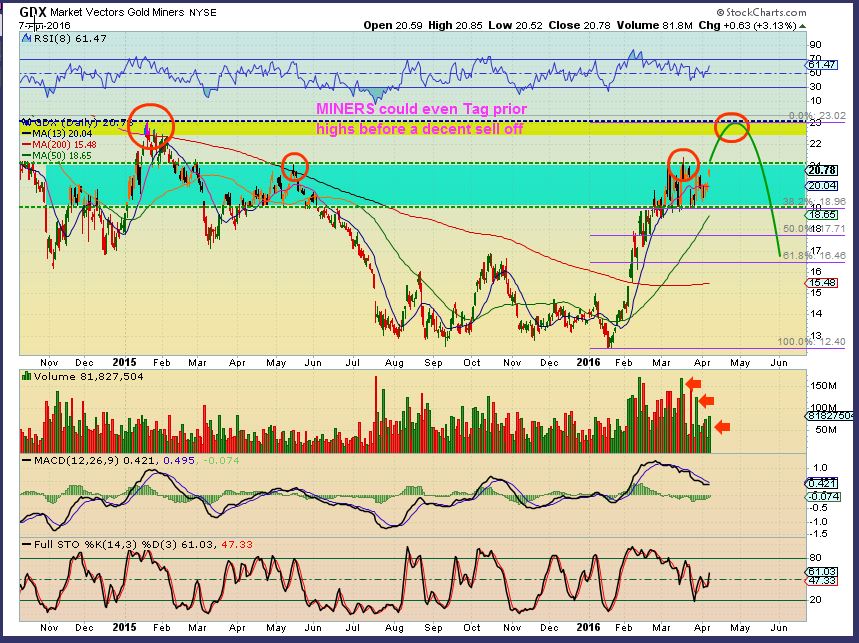Click the green up-triangle next to Chg

pos(802,26)
